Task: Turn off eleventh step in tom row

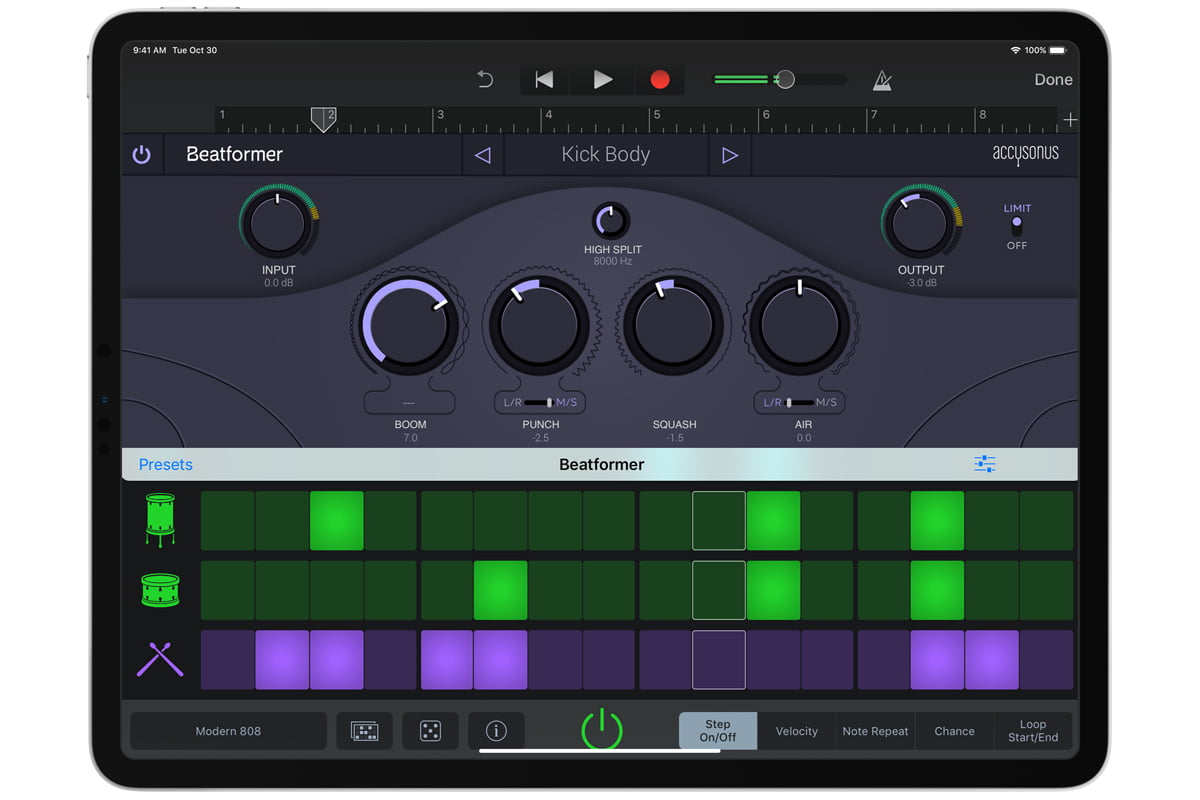Action: [773, 520]
